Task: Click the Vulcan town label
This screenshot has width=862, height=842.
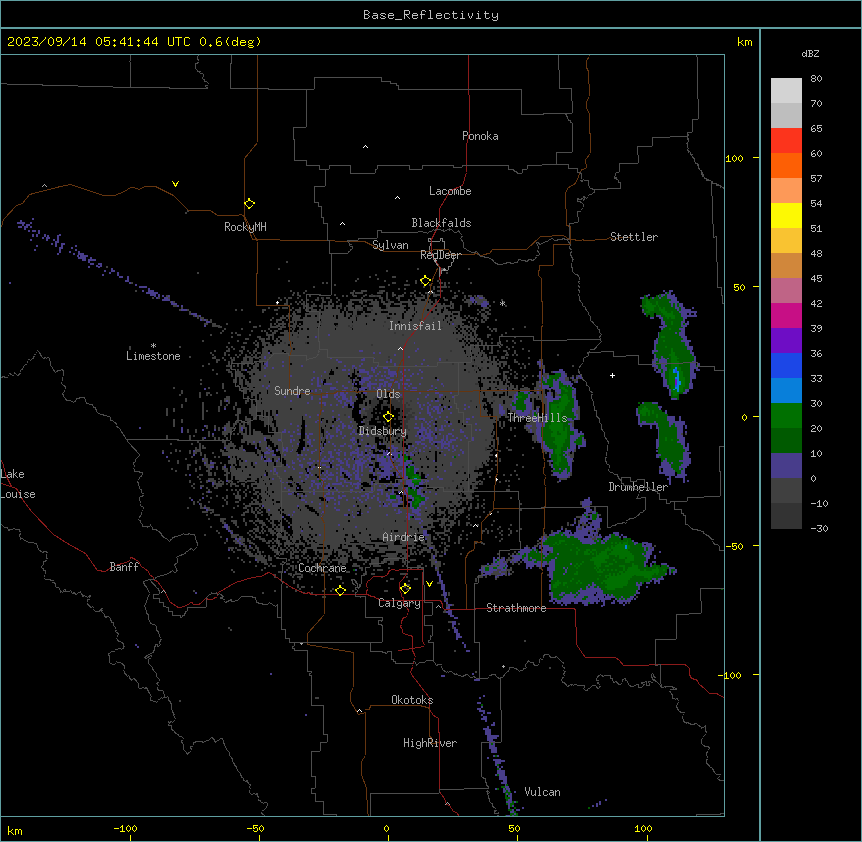Action: tap(543, 792)
